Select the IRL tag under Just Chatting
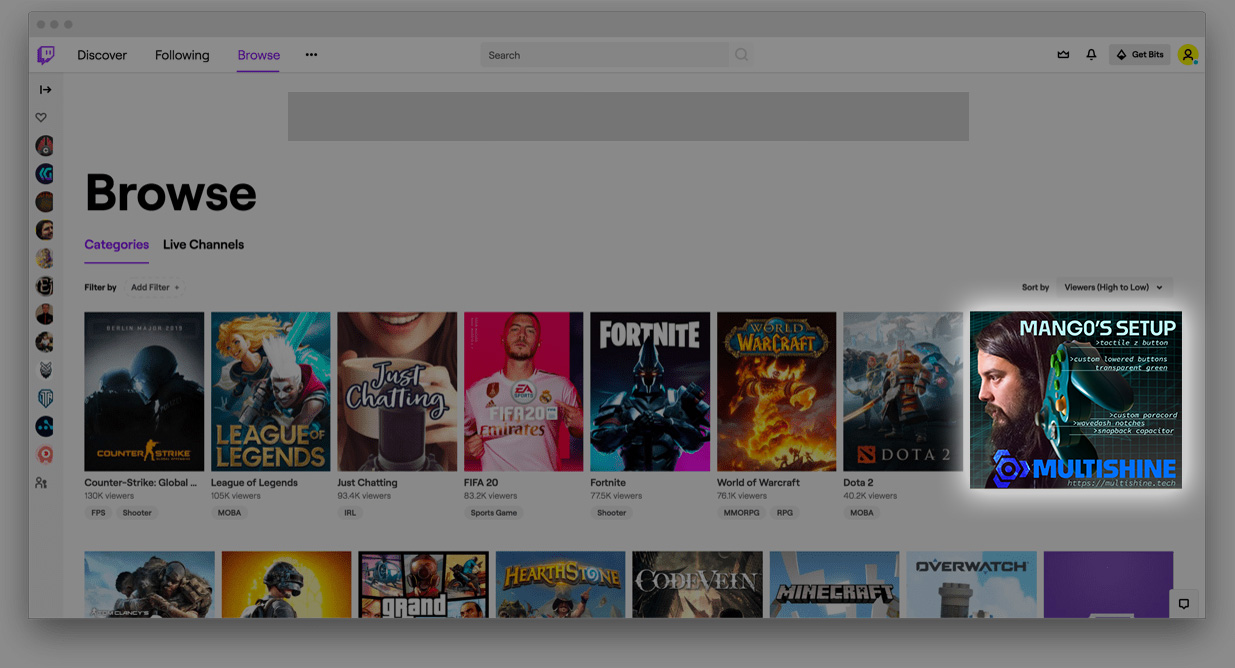 [350, 513]
